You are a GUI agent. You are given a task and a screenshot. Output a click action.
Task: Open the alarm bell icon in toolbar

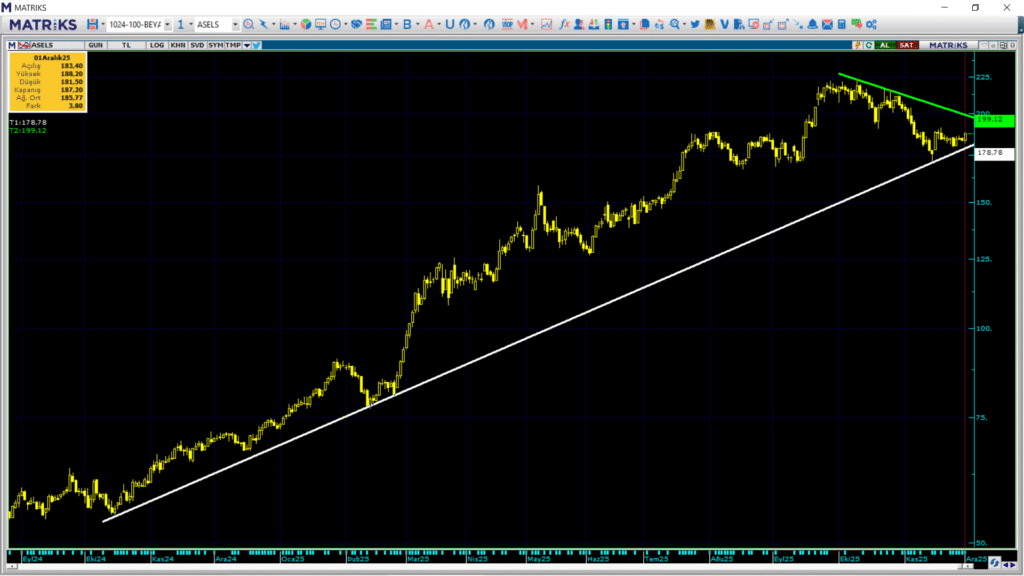(811, 24)
